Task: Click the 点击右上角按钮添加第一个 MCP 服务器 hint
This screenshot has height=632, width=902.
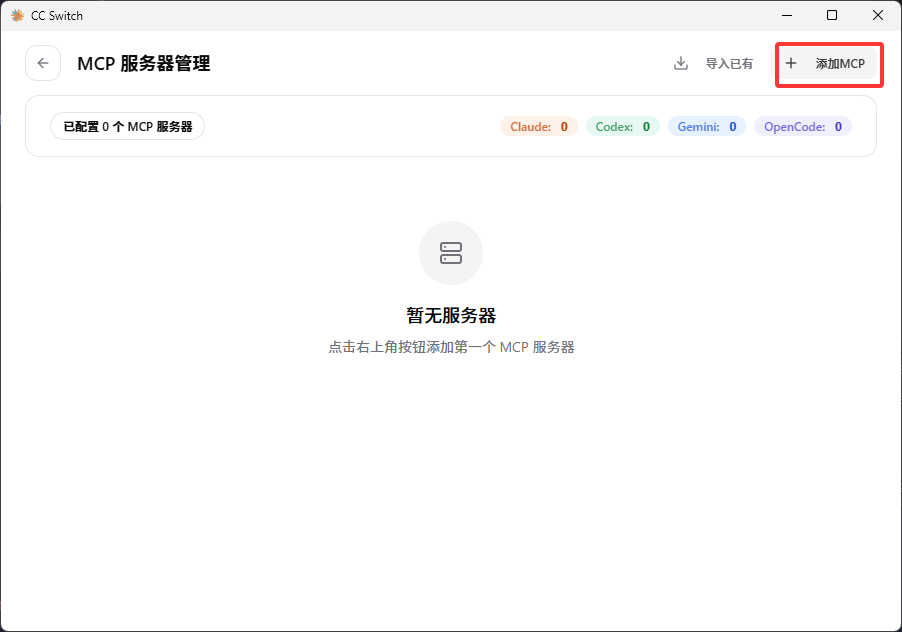Action: click(x=451, y=347)
